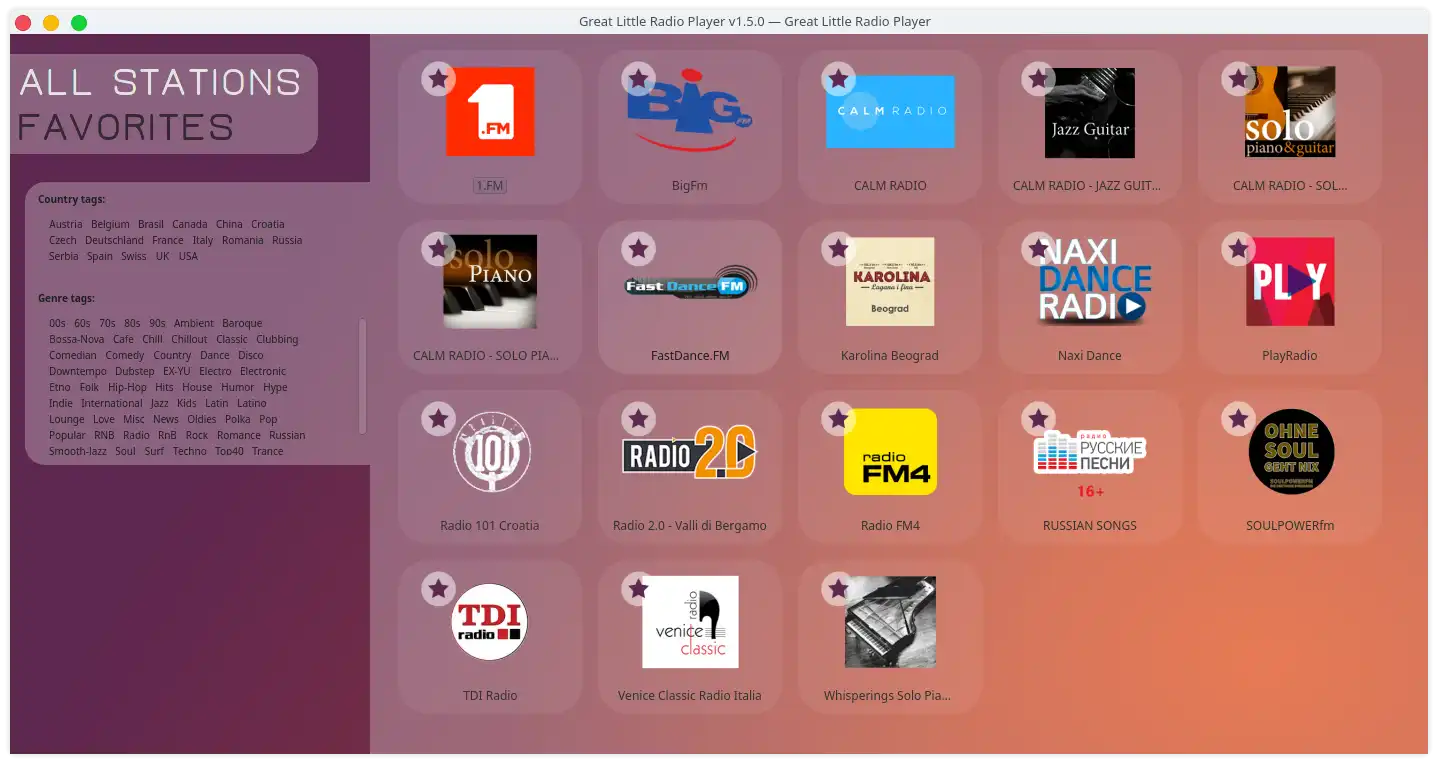
Task: Select the Trance genre tag
Action: pos(267,451)
